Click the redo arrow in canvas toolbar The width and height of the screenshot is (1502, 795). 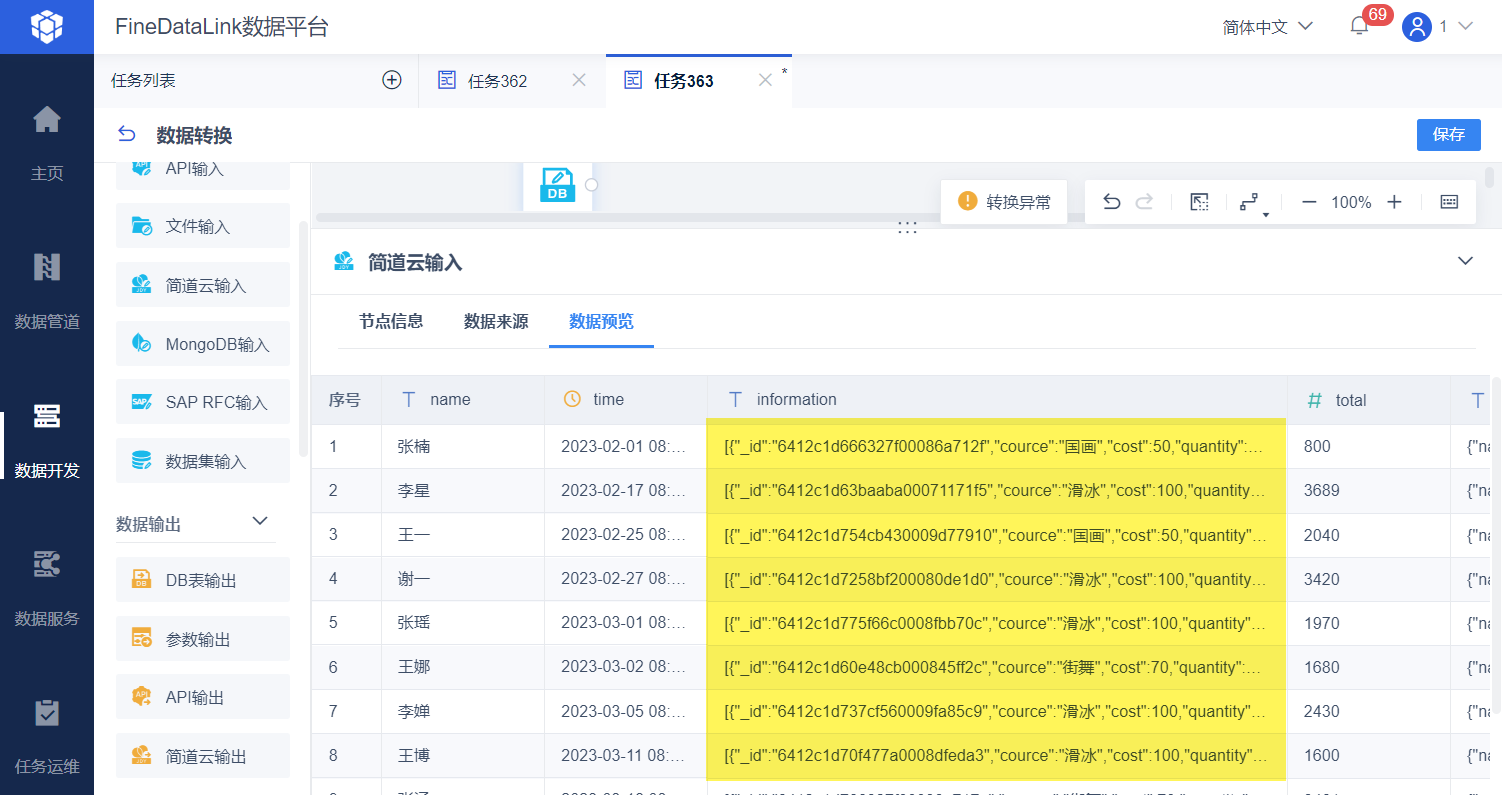(1144, 202)
